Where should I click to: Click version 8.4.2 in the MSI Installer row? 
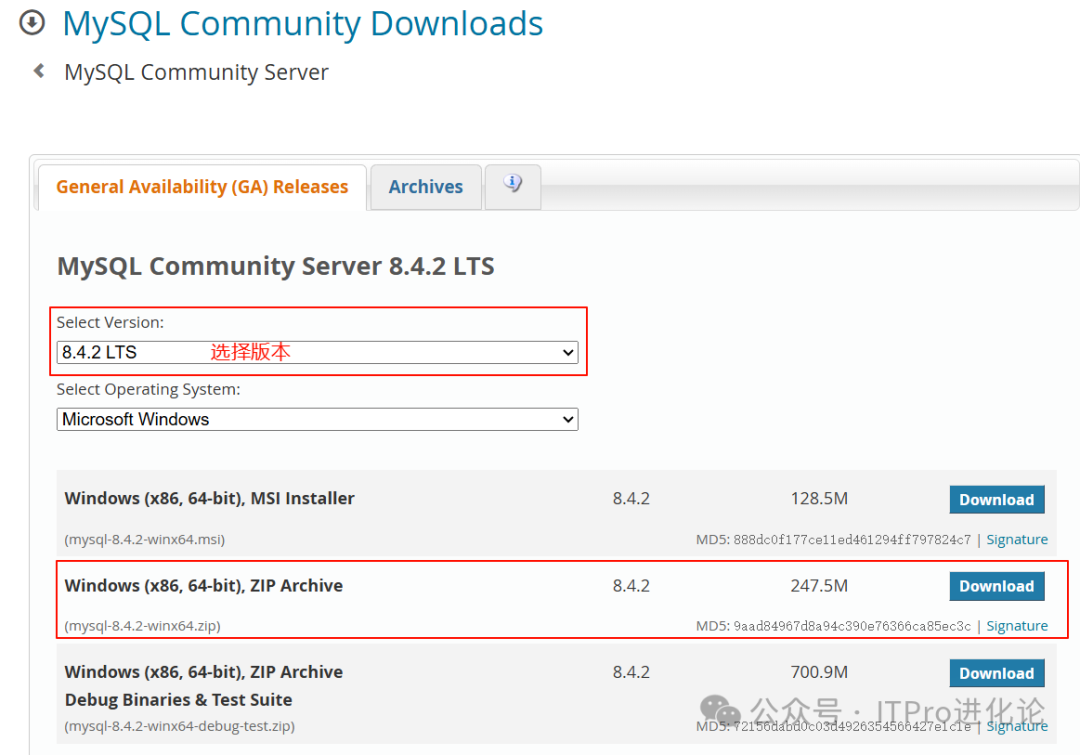coord(631,498)
